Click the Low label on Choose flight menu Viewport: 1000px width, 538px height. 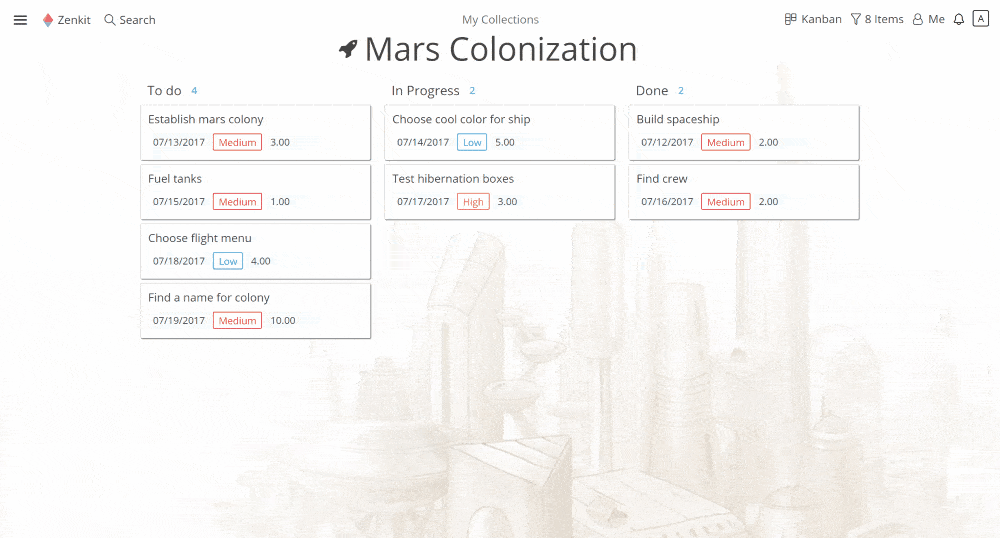[x=228, y=261]
